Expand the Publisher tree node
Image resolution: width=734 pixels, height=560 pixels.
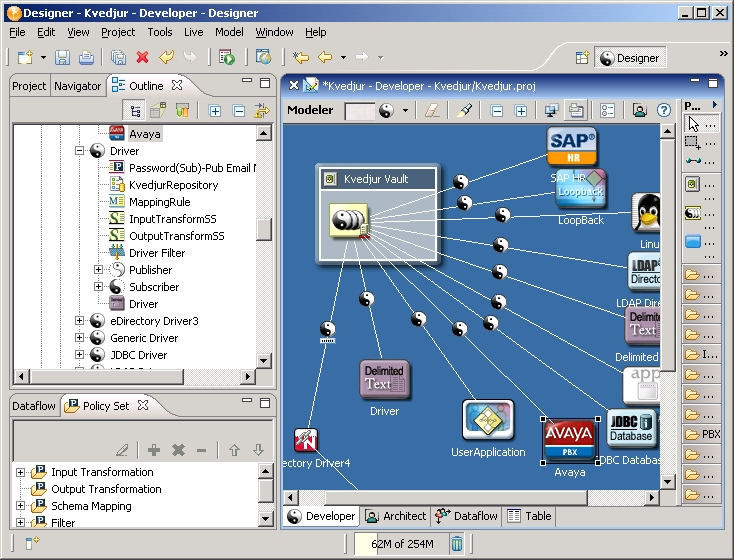(98, 270)
